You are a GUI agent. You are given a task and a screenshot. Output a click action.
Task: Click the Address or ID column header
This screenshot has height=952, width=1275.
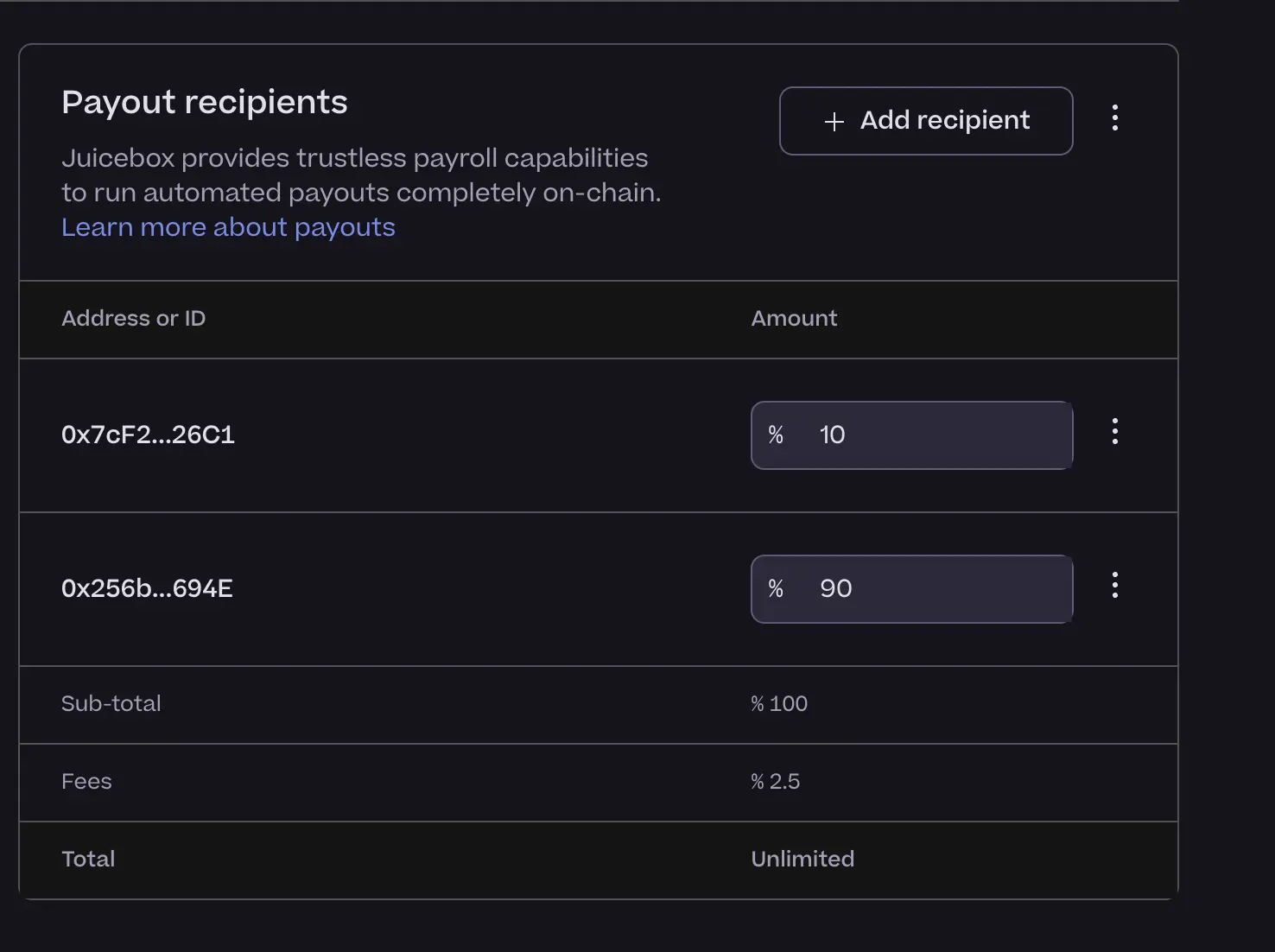point(133,318)
